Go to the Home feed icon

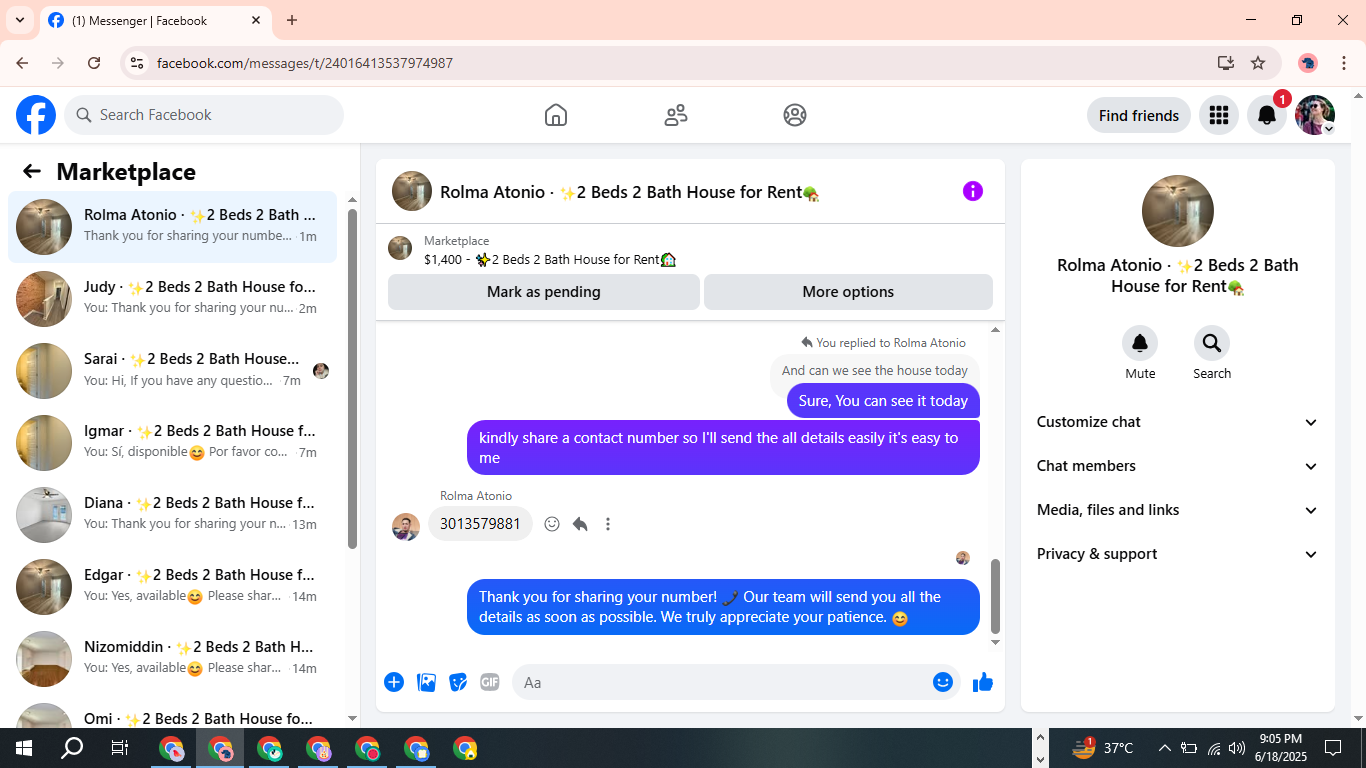tap(556, 115)
